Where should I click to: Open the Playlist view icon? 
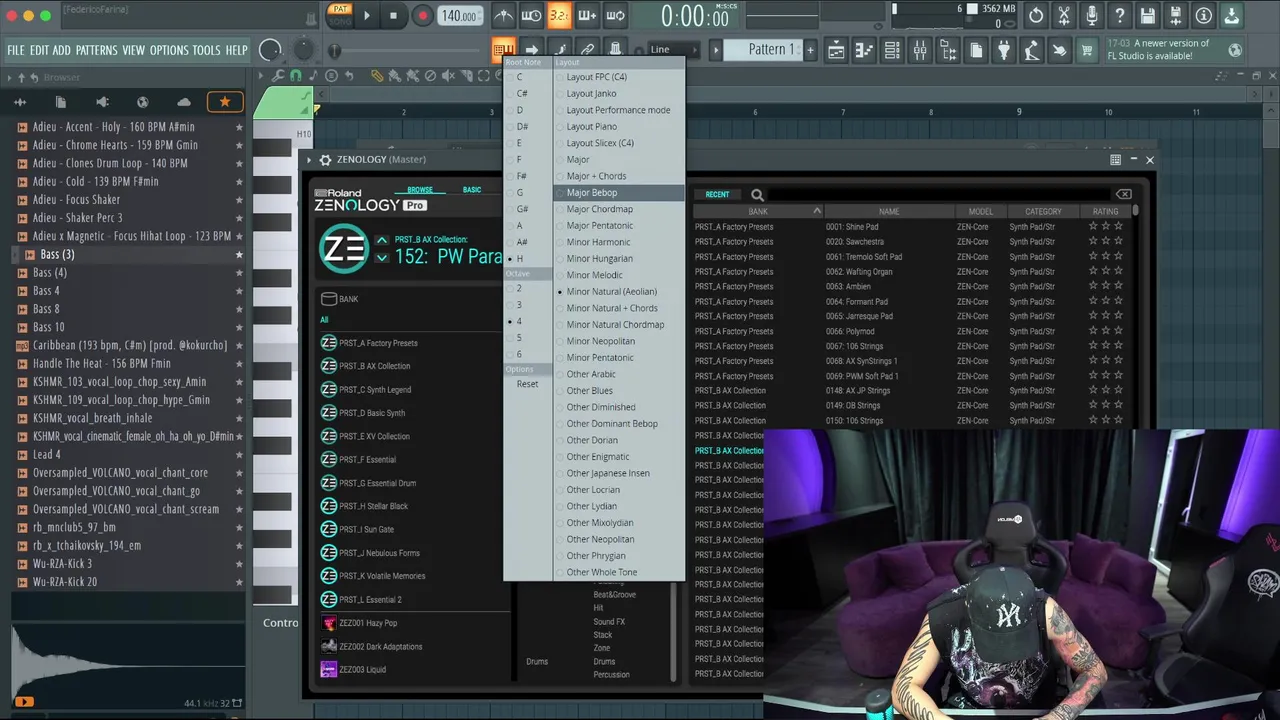(836, 50)
